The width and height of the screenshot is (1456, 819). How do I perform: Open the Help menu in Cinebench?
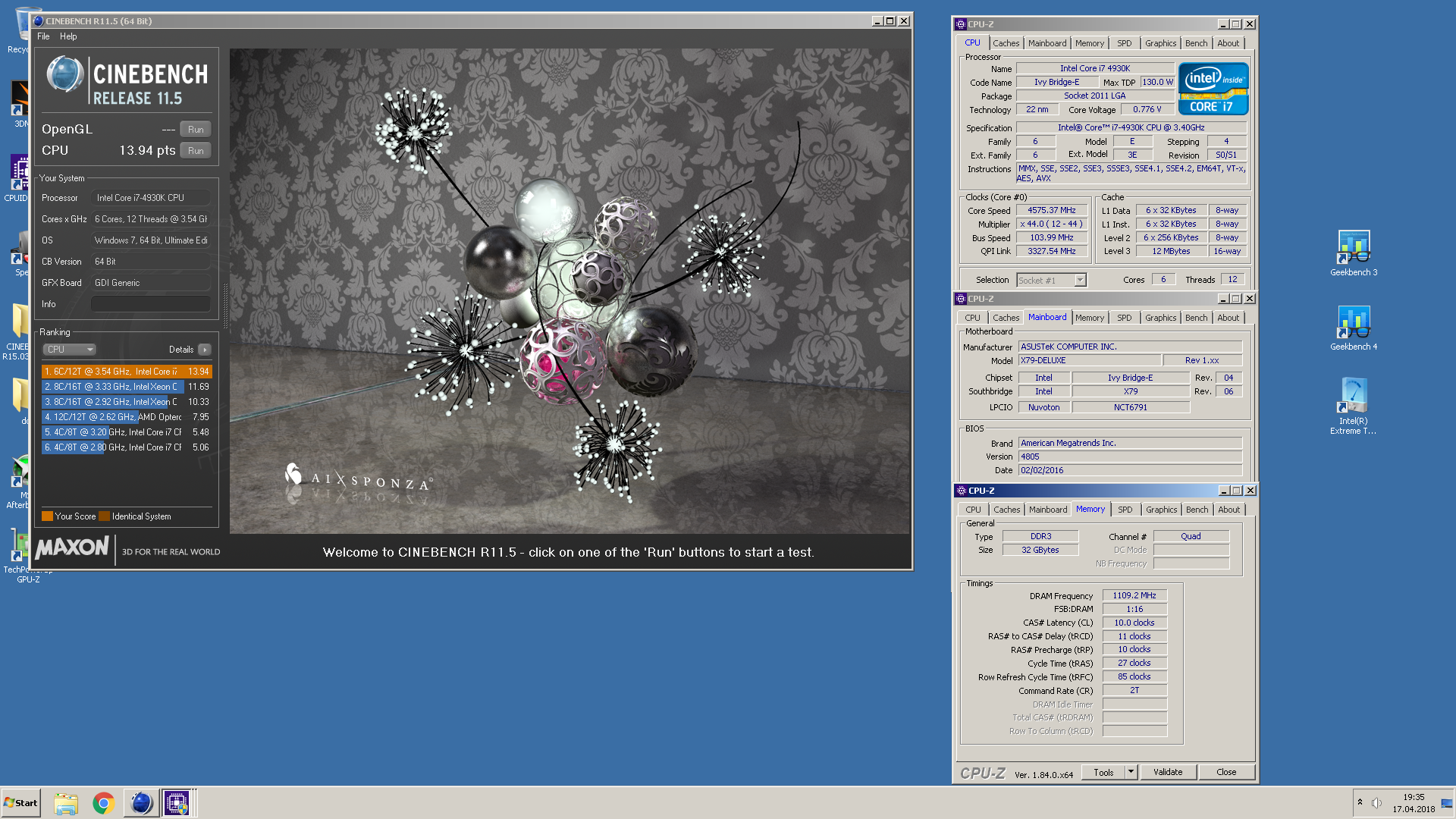coord(68,36)
